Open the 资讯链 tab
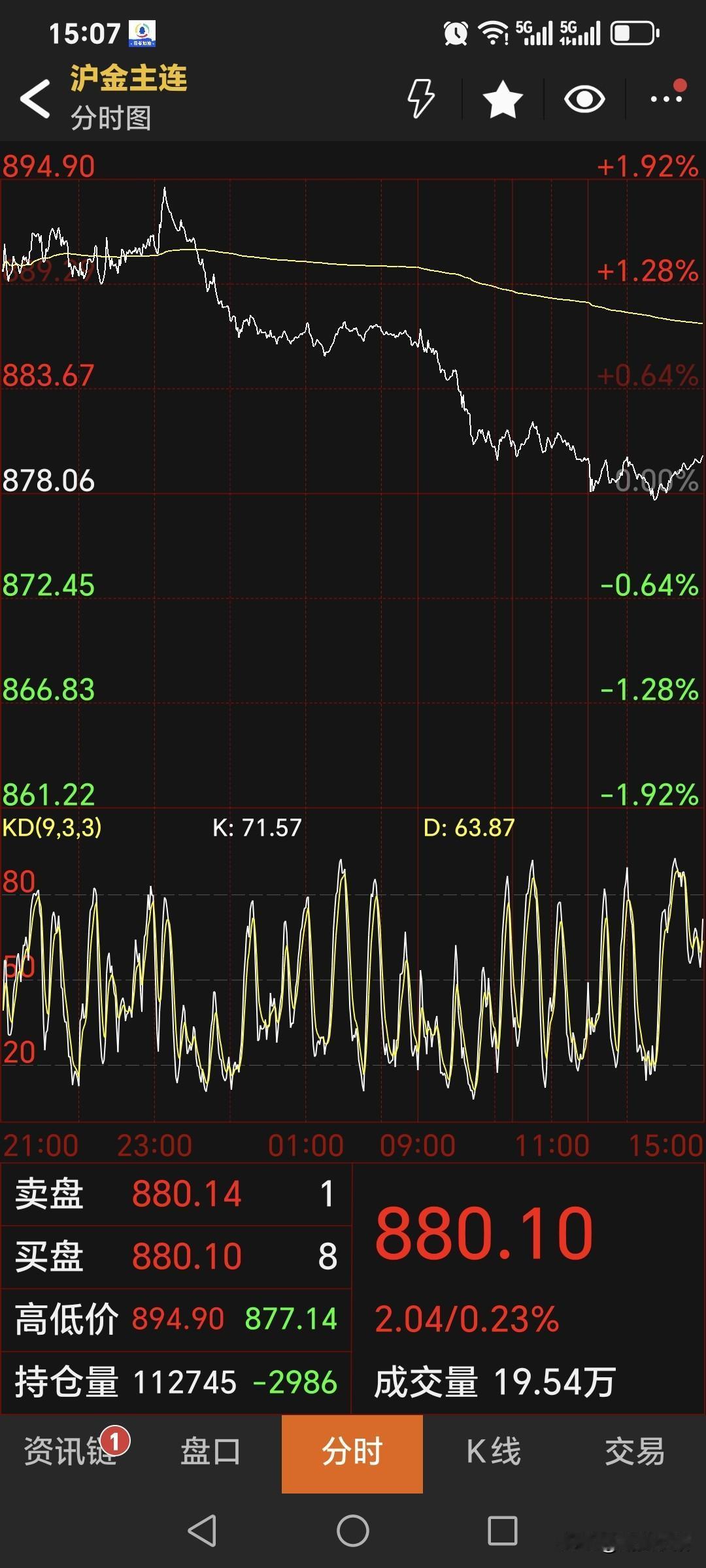Image resolution: width=706 pixels, height=1568 pixels. [70, 1452]
